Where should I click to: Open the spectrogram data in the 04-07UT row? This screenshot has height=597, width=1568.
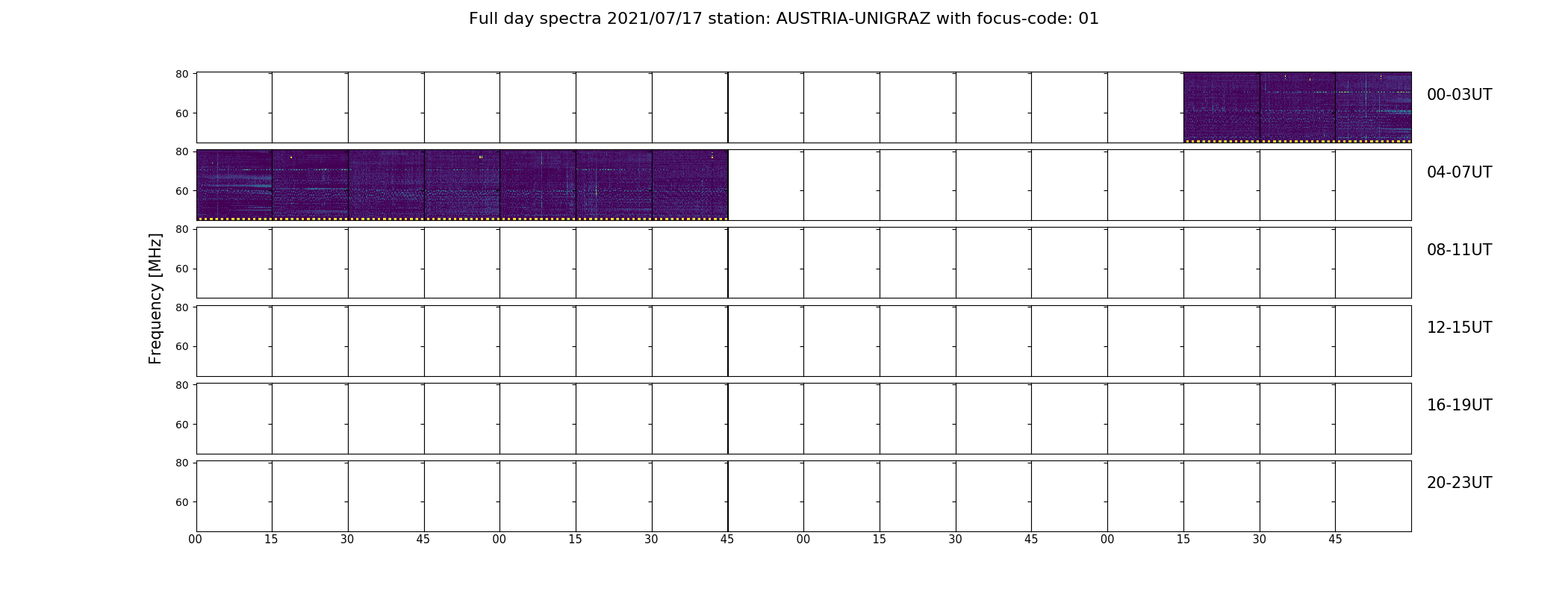(462, 185)
